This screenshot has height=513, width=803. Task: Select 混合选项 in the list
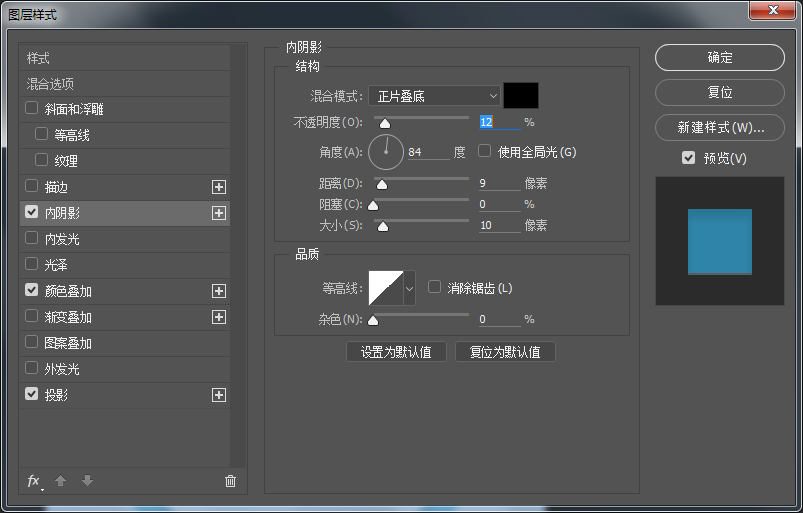[x=125, y=83]
